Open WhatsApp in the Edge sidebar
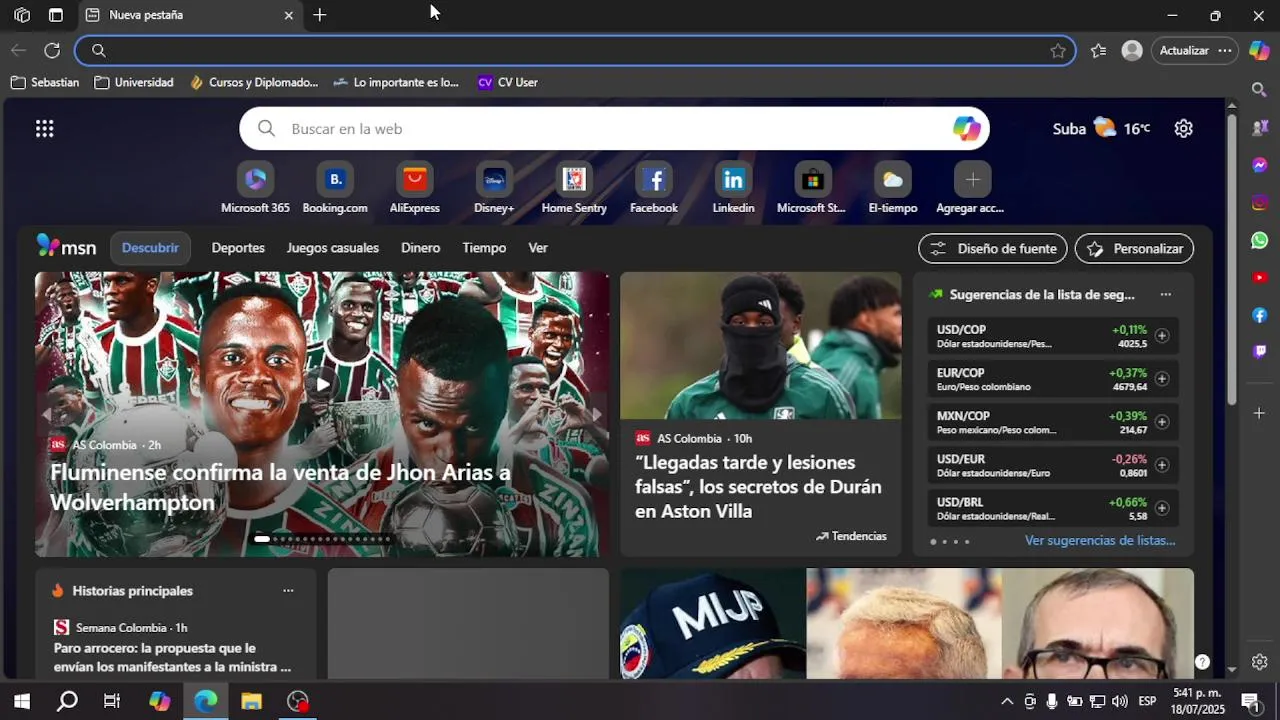Viewport: 1280px width, 720px height. pos(1259,240)
